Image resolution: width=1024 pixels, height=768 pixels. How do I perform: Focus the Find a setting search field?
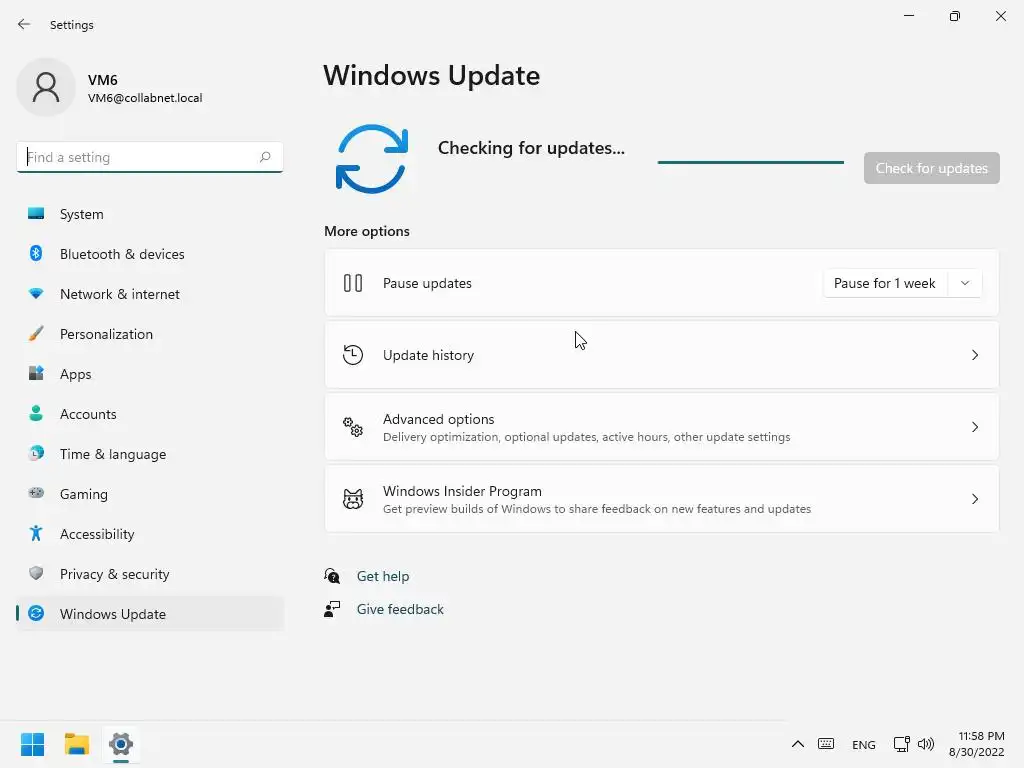click(150, 157)
